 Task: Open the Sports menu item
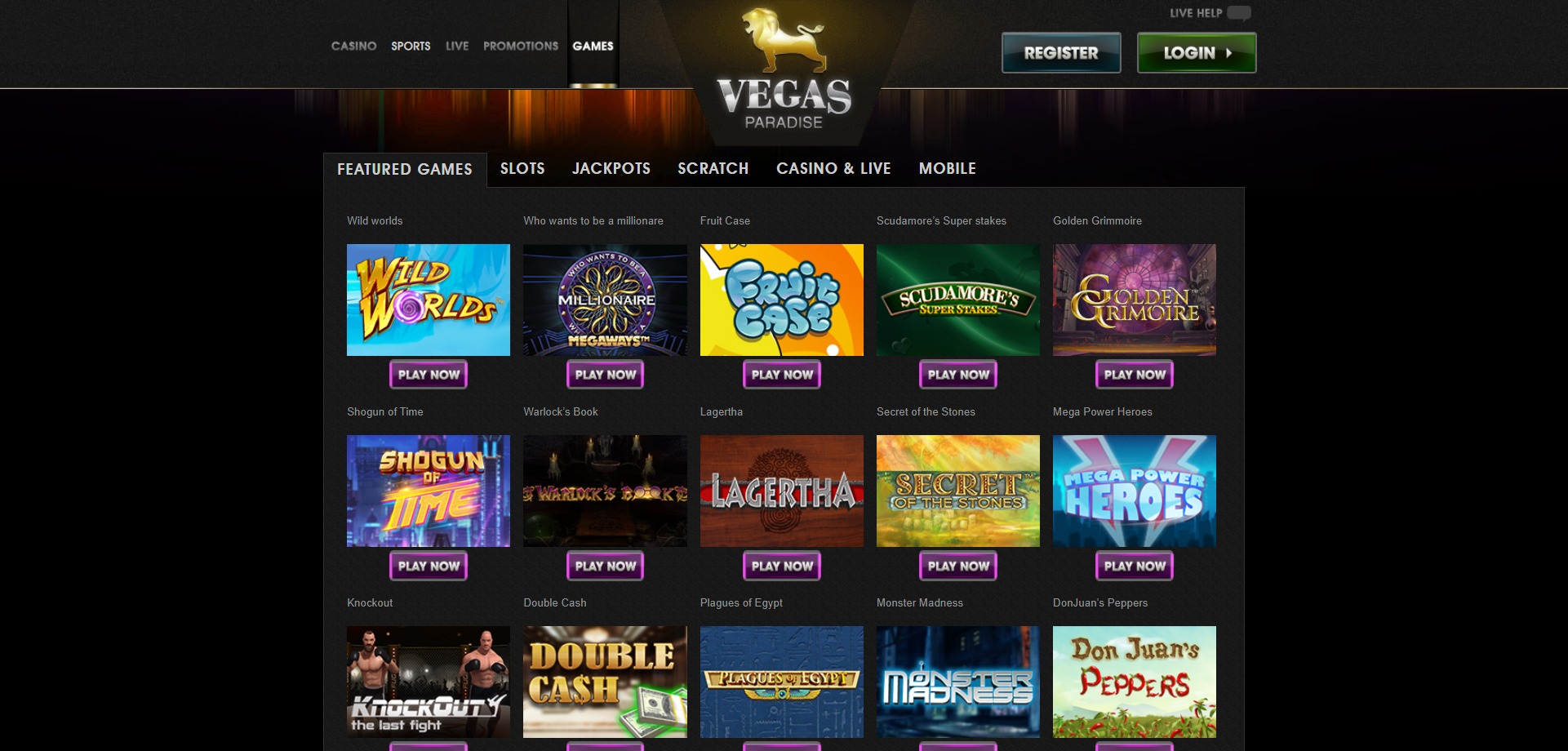click(x=411, y=46)
